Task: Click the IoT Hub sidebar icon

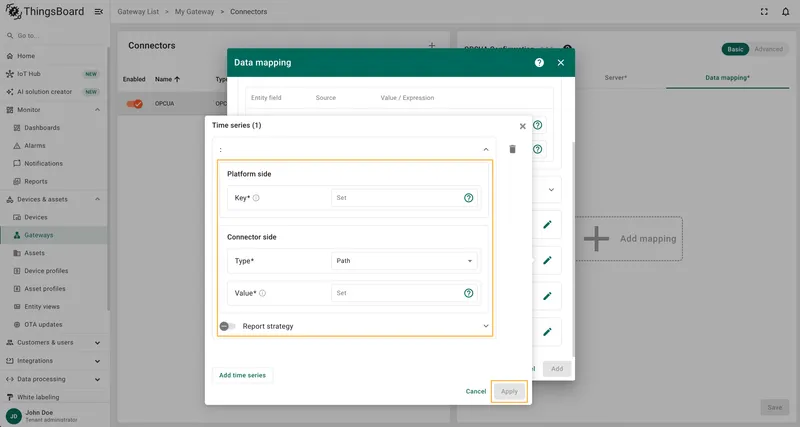Action: point(10,74)
